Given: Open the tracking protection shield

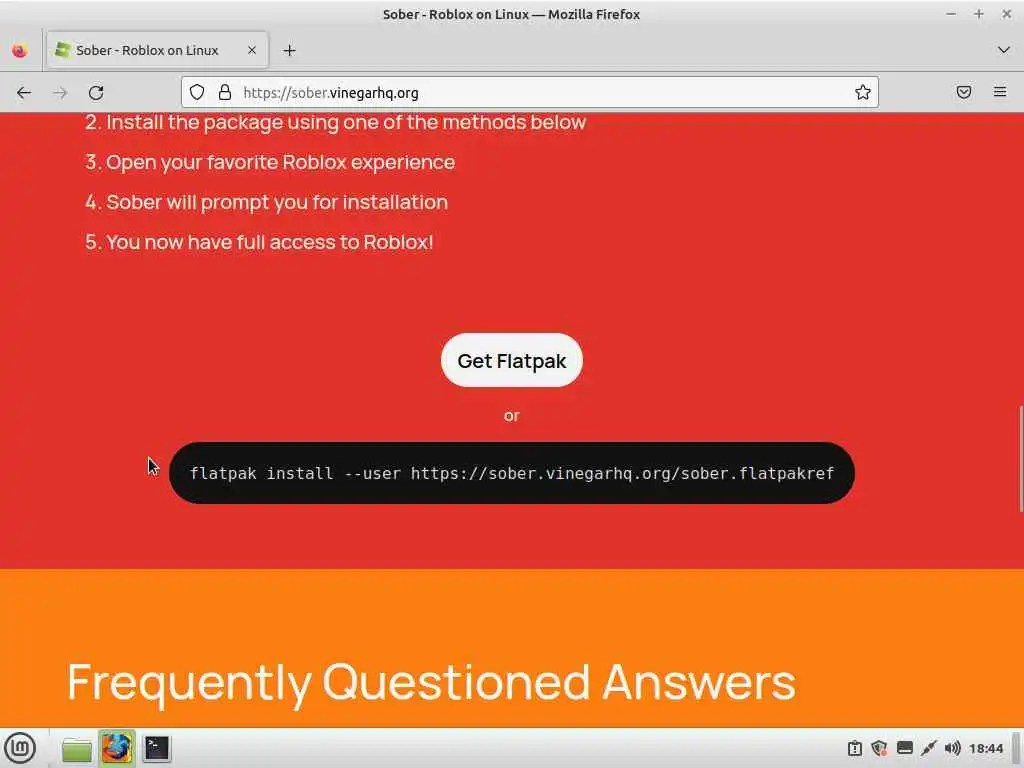Looking at the screenshot, I should [x=197, y=93].
